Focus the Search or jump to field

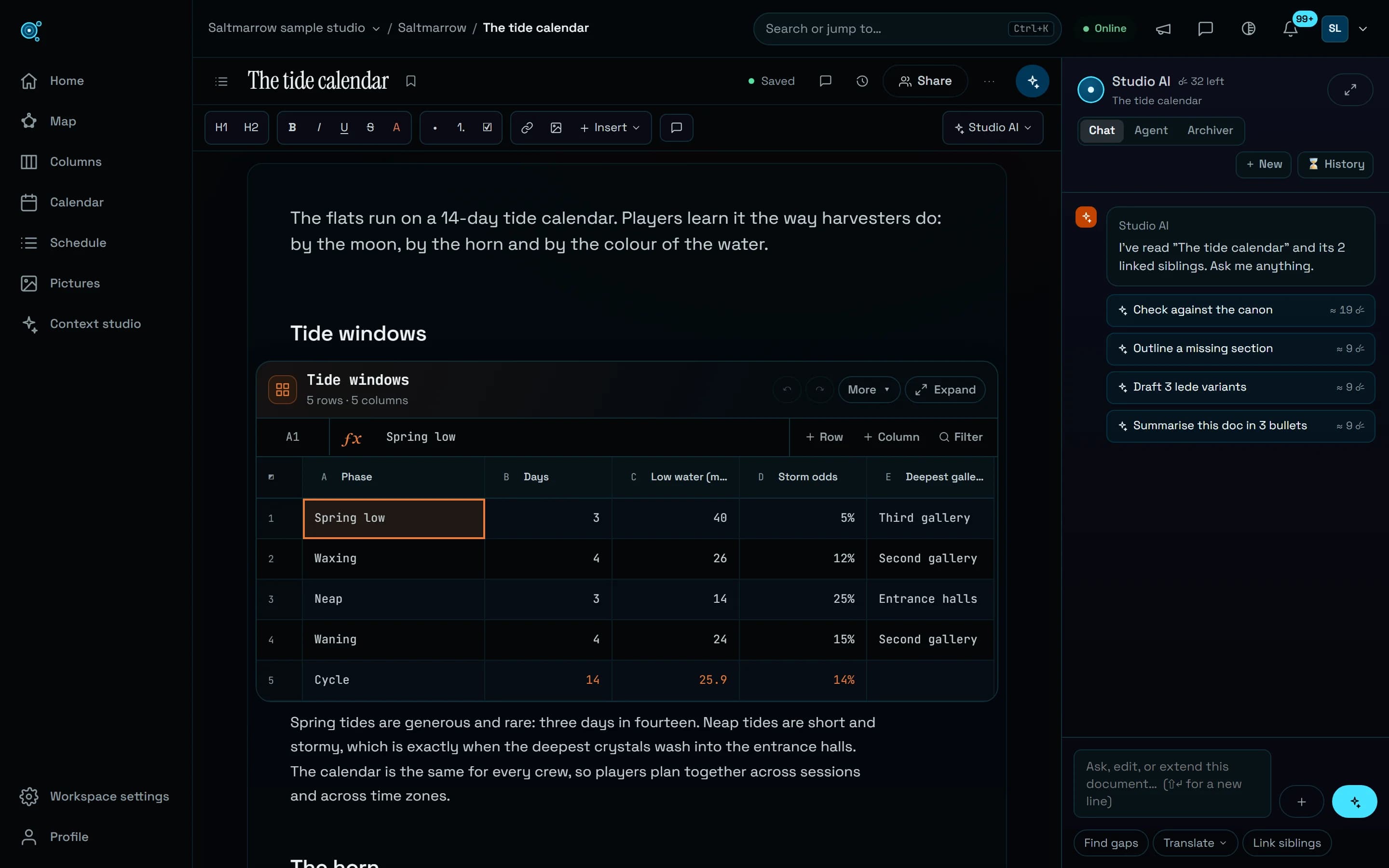[907, 29]
